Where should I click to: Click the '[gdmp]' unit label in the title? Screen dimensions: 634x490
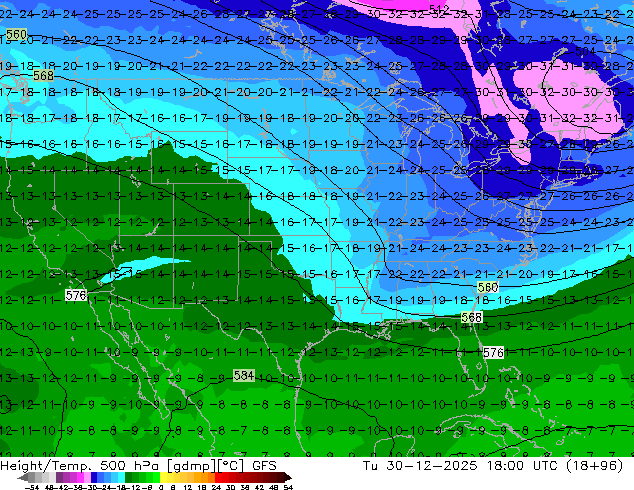point(192,466)
